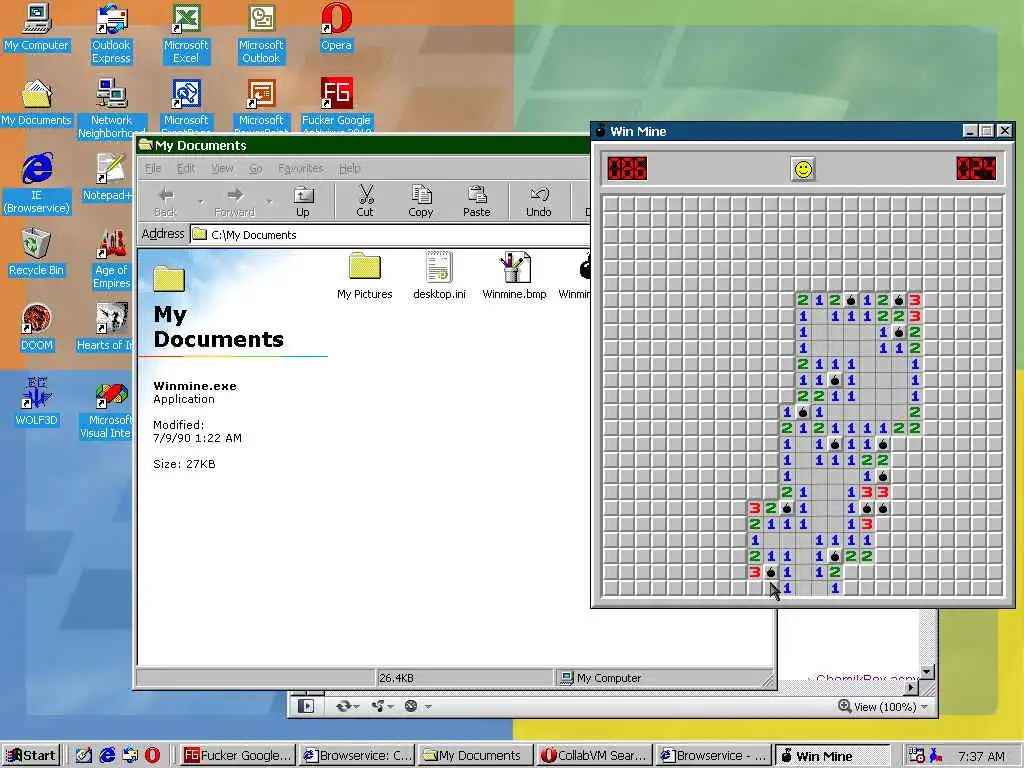Screen dimensions: 1024x768
Task: Click Paste in My Documents toolbar
Action: point(477,200)
